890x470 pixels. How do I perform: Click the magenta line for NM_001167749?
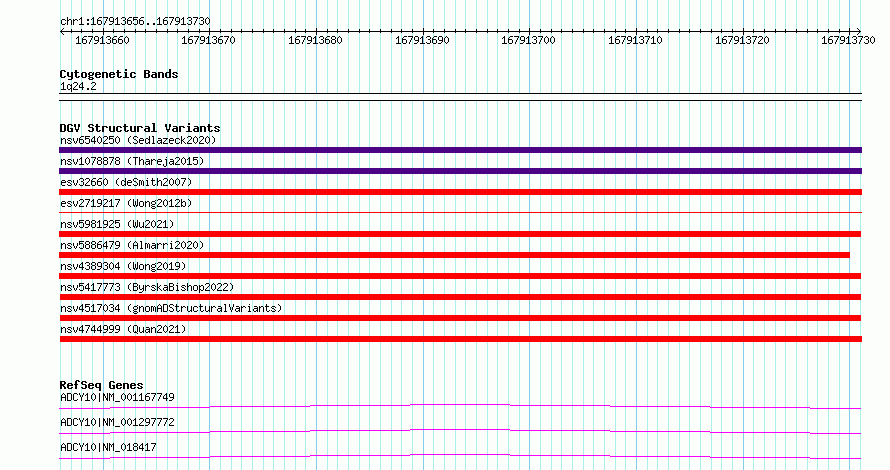pos(460,406)
